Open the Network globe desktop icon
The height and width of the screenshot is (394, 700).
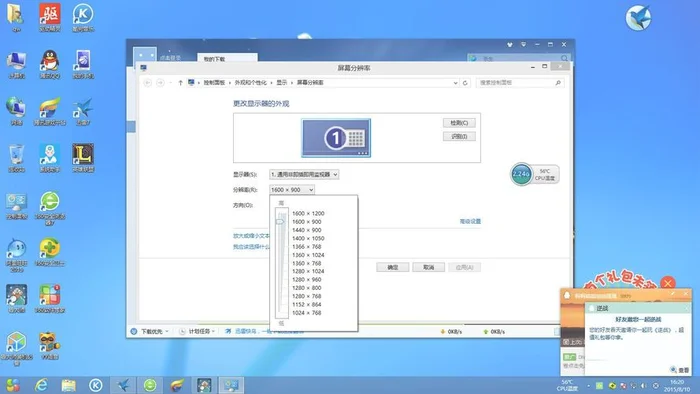pyautogui.click(x=16, y=111)
